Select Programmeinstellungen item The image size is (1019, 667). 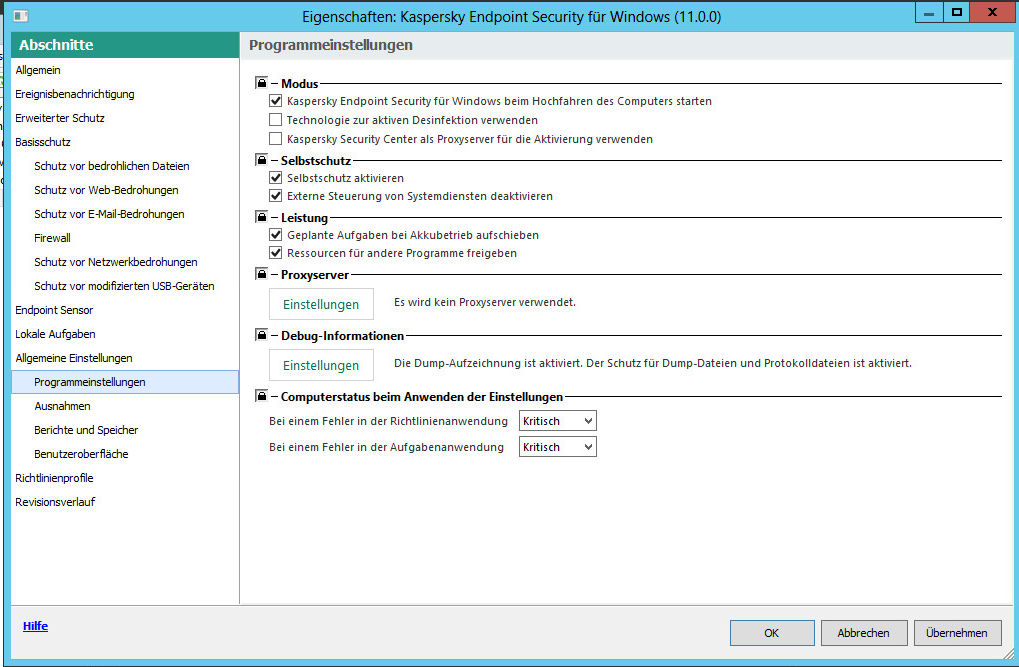[125, 382]
